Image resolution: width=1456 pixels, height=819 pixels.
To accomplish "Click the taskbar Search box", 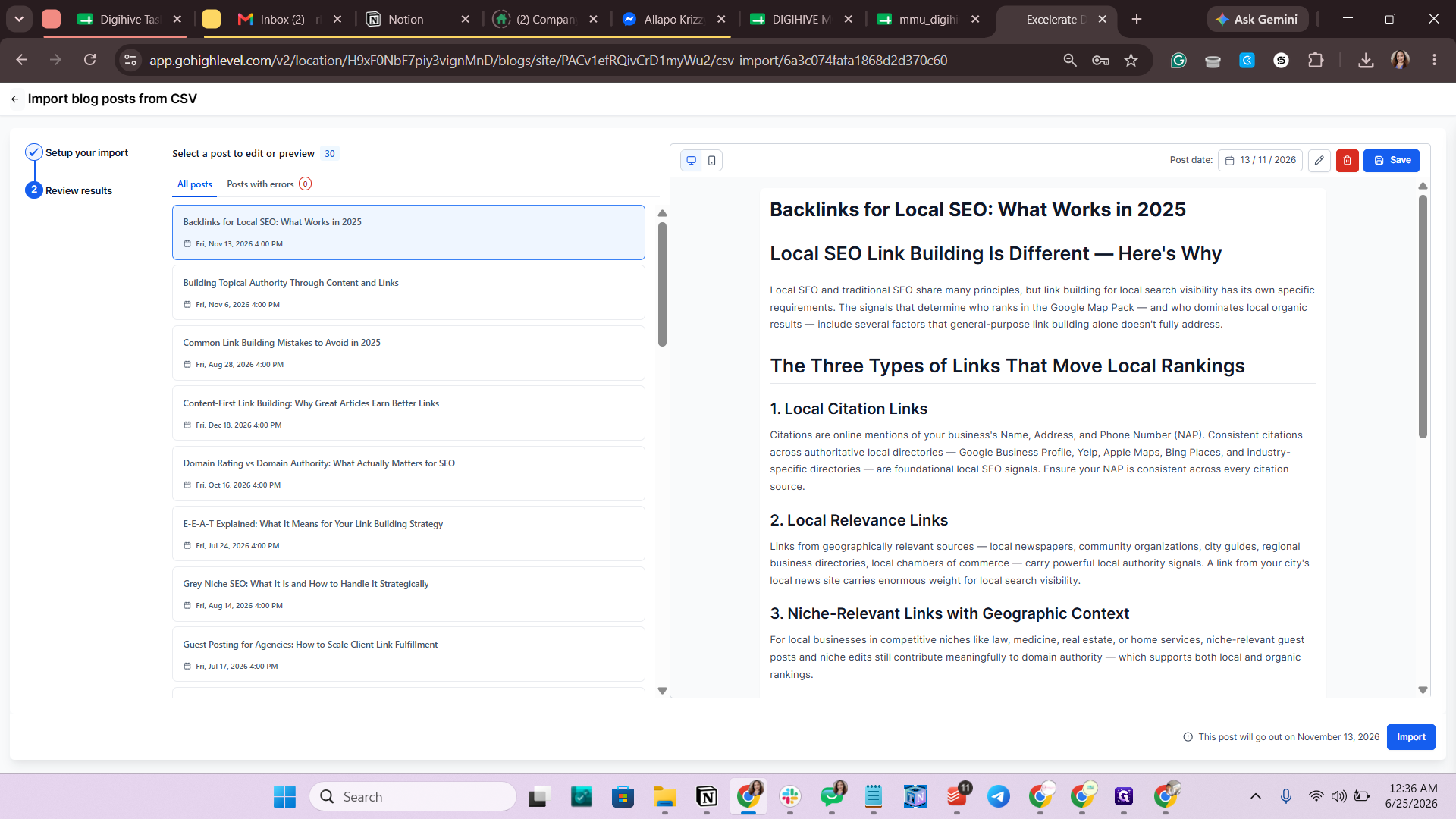I will 412,796.
